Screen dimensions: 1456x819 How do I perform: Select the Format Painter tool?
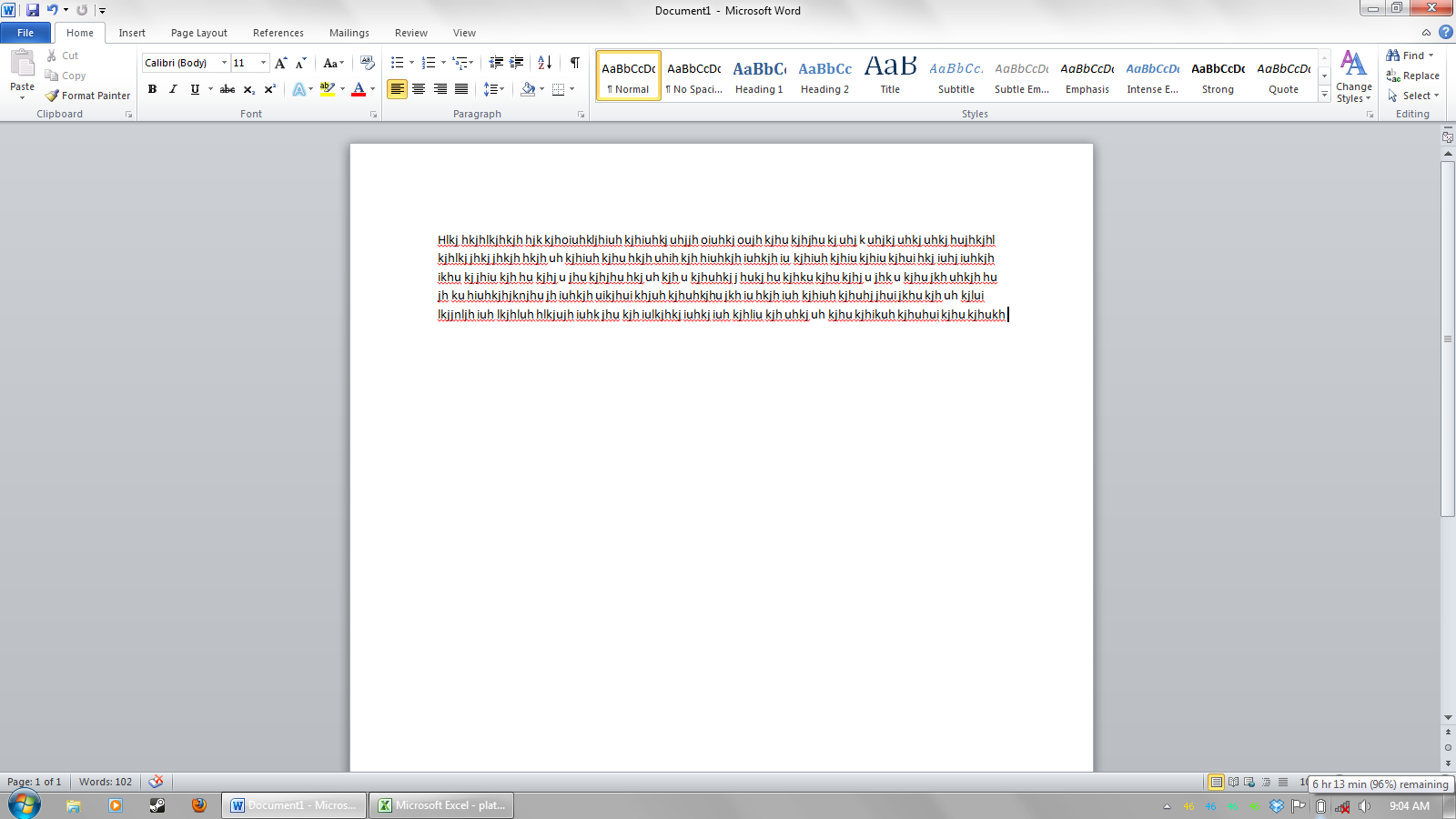click(88, 96)
